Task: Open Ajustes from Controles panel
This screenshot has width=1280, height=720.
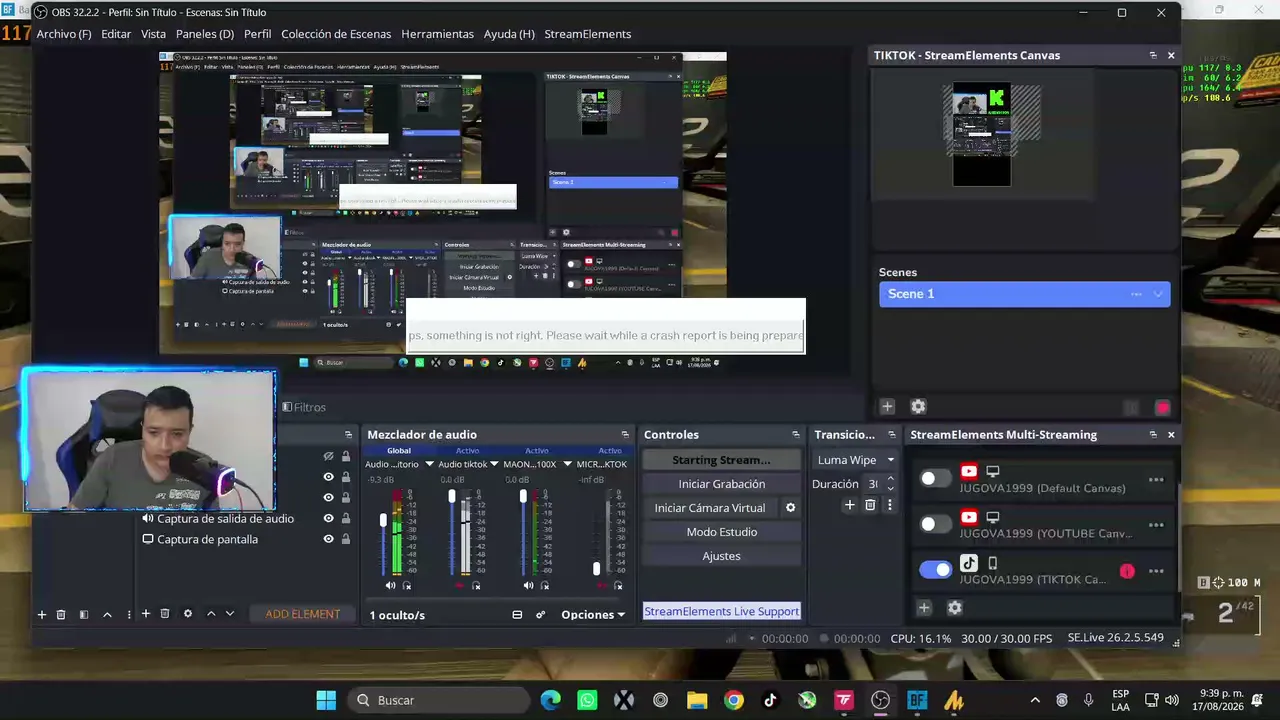Action: coord(722,556)
